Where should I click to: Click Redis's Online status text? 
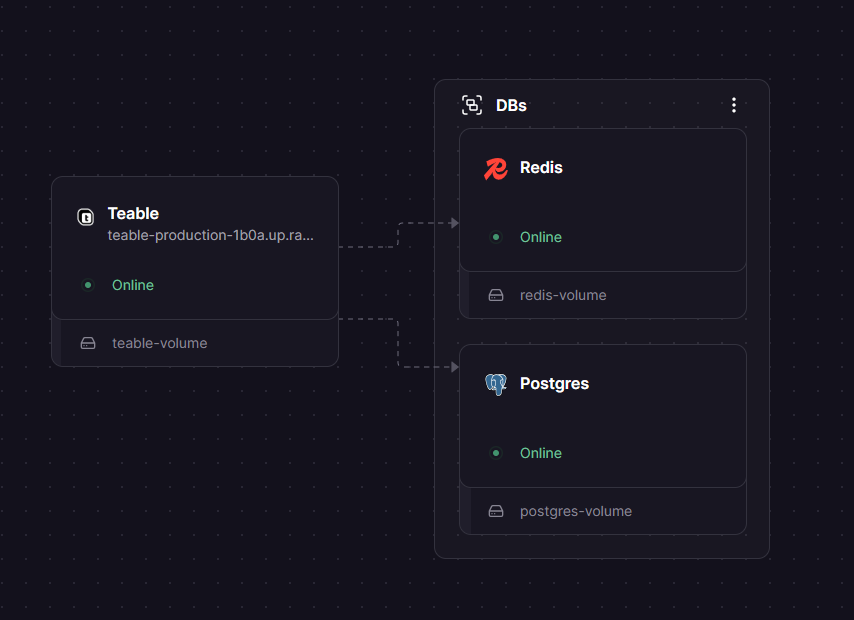tap(541, 237)
